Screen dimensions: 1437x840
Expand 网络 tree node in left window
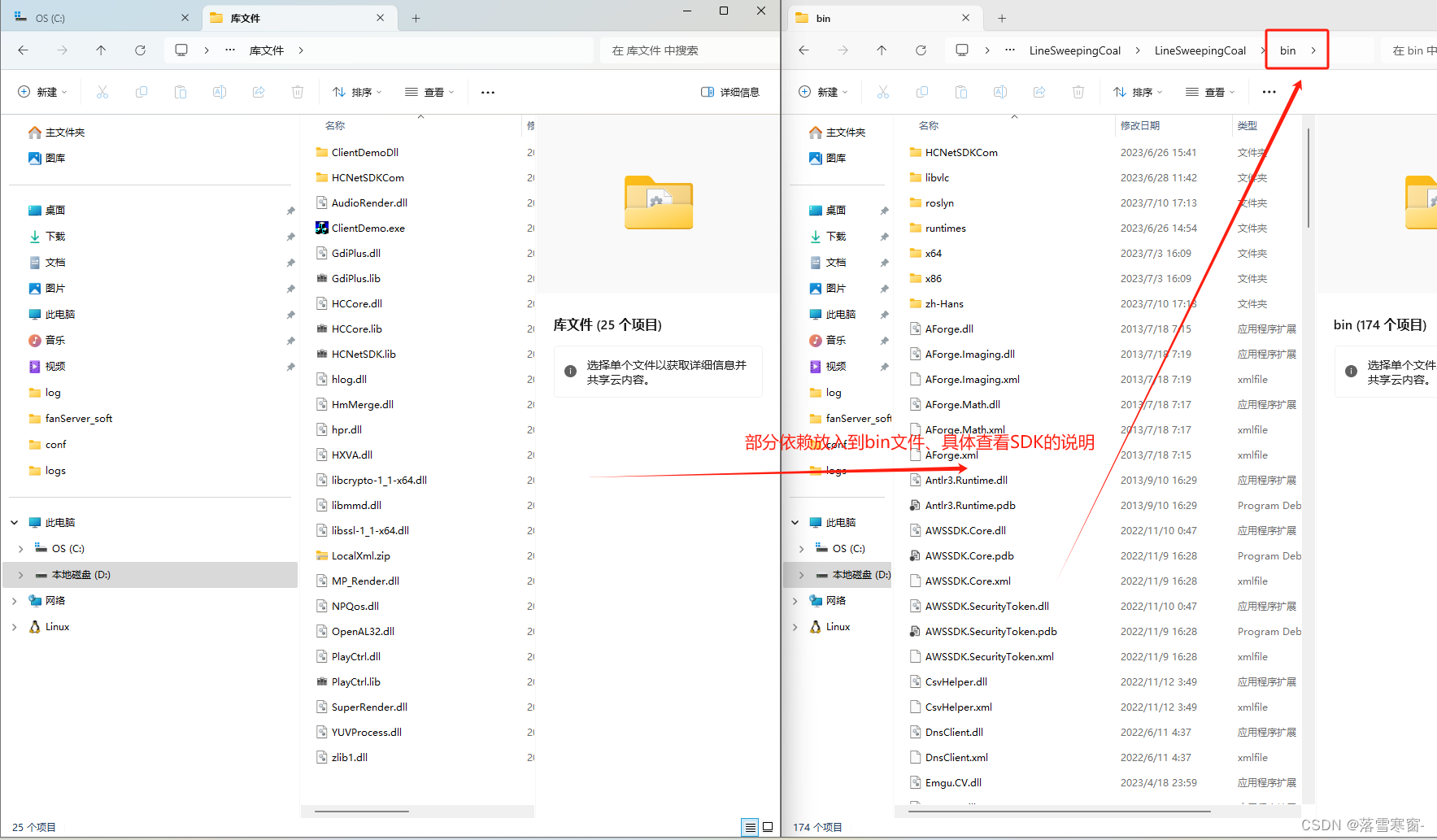(15, 601)
